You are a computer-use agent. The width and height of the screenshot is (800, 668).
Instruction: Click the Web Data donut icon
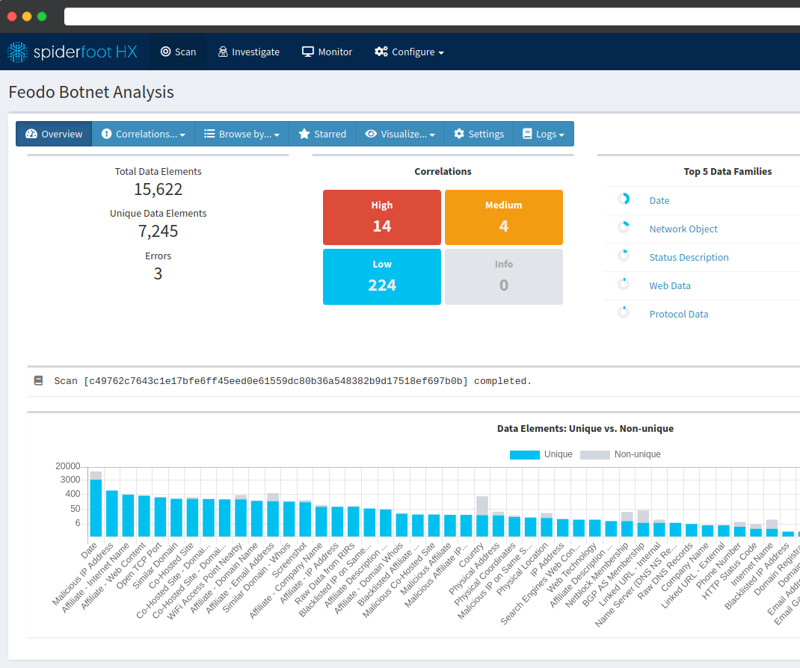(623, 284)
